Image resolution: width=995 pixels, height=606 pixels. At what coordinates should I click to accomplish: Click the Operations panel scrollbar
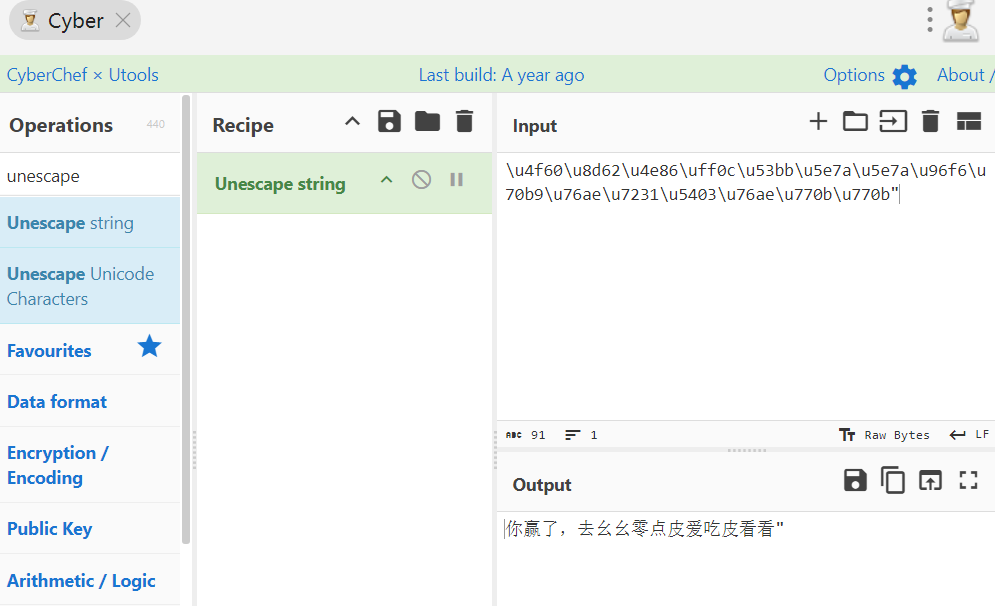click(186, 319)
